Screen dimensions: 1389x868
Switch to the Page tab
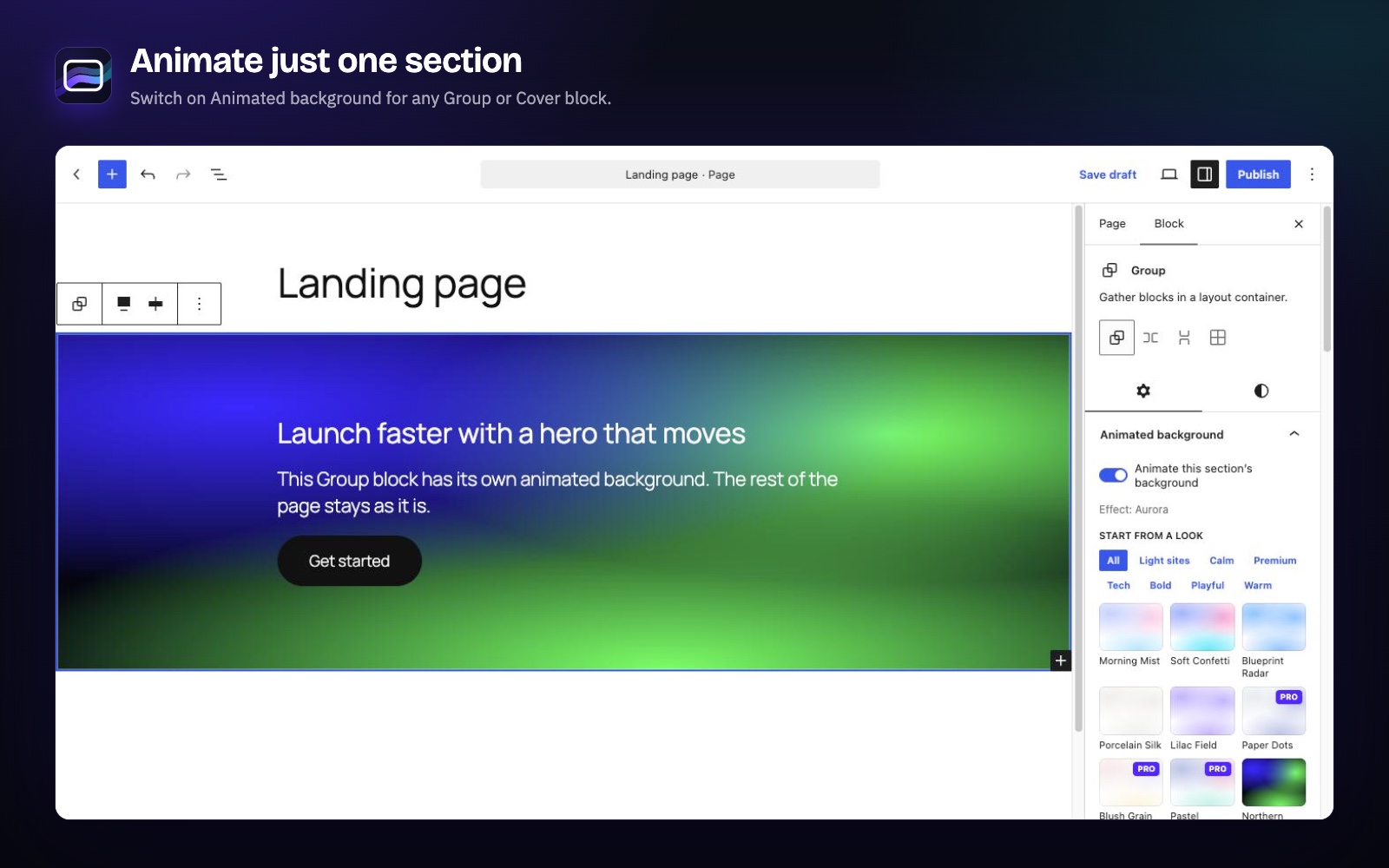[x=1112, y=224]
